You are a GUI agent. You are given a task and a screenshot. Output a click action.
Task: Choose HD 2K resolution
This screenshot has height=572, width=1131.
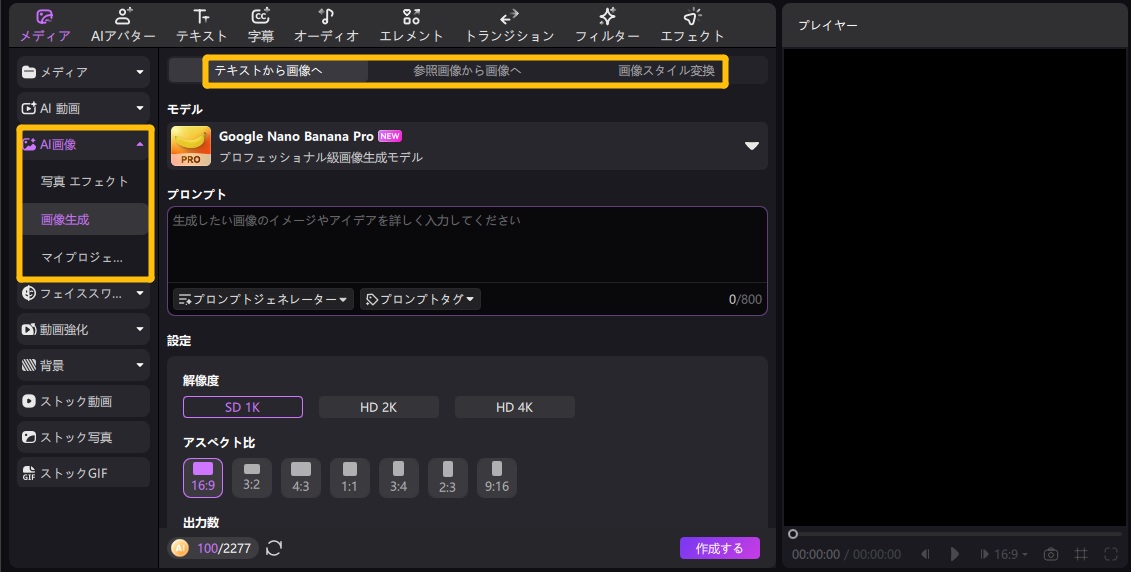click(379, 407)
